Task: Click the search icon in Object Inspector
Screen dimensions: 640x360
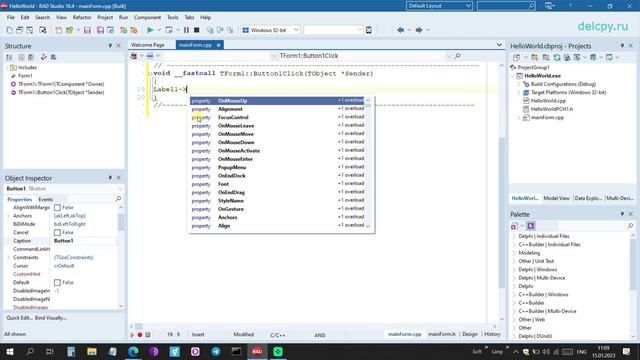Action: click(x=118, y=198)
